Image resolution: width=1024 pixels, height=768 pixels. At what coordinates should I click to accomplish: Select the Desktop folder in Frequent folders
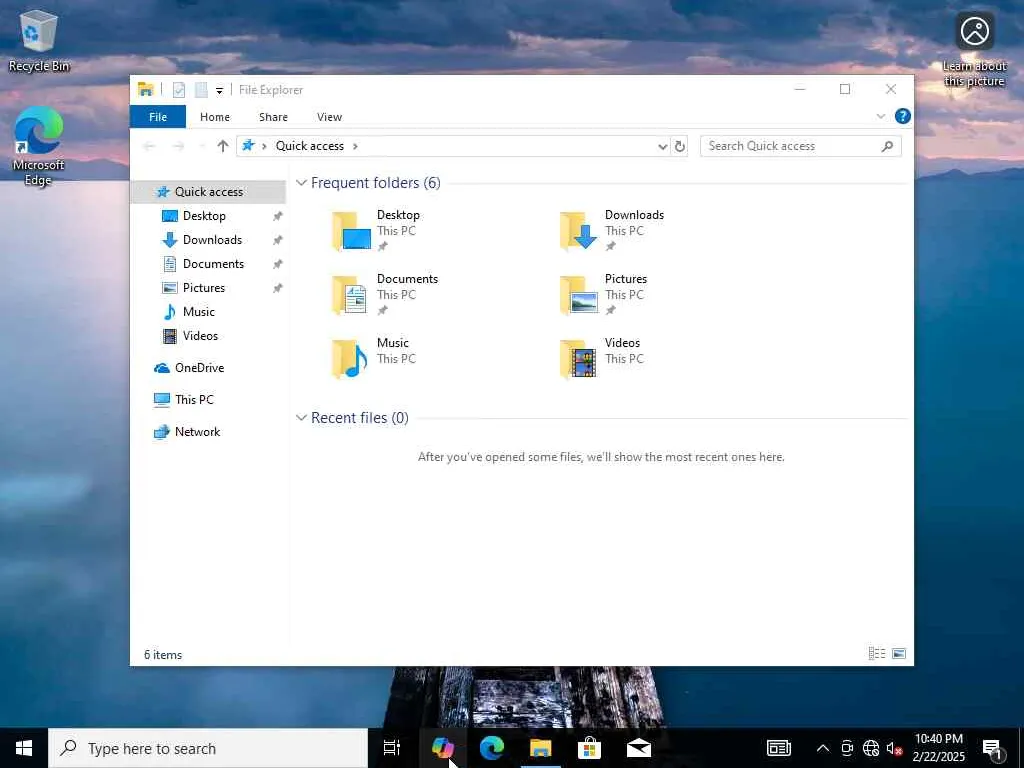[x=376, y=231]
